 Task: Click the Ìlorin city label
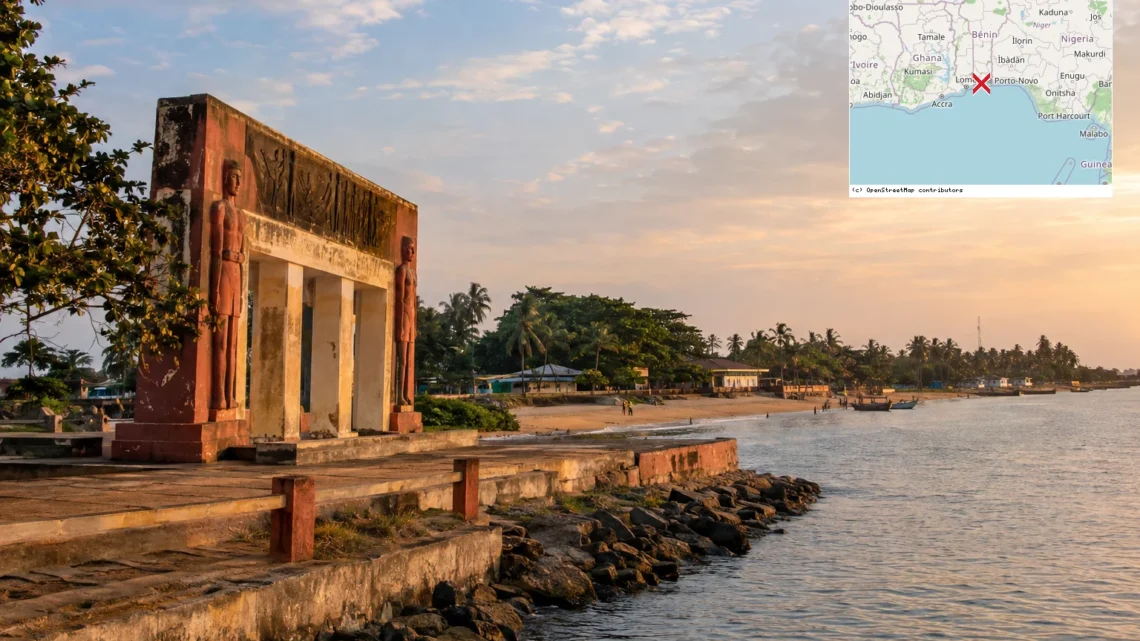tap(1021, 41)
